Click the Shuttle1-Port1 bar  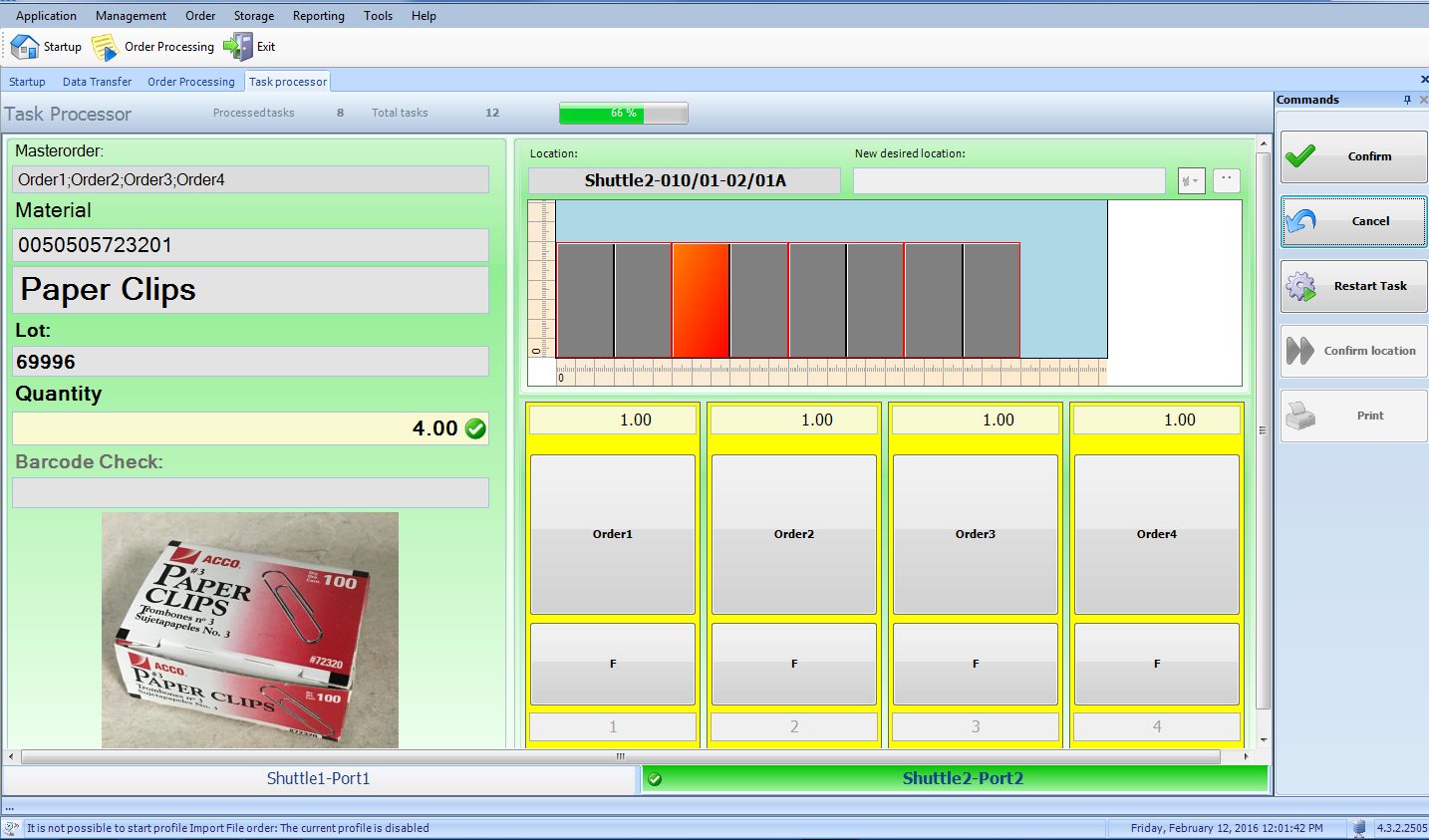pos(319,778)
